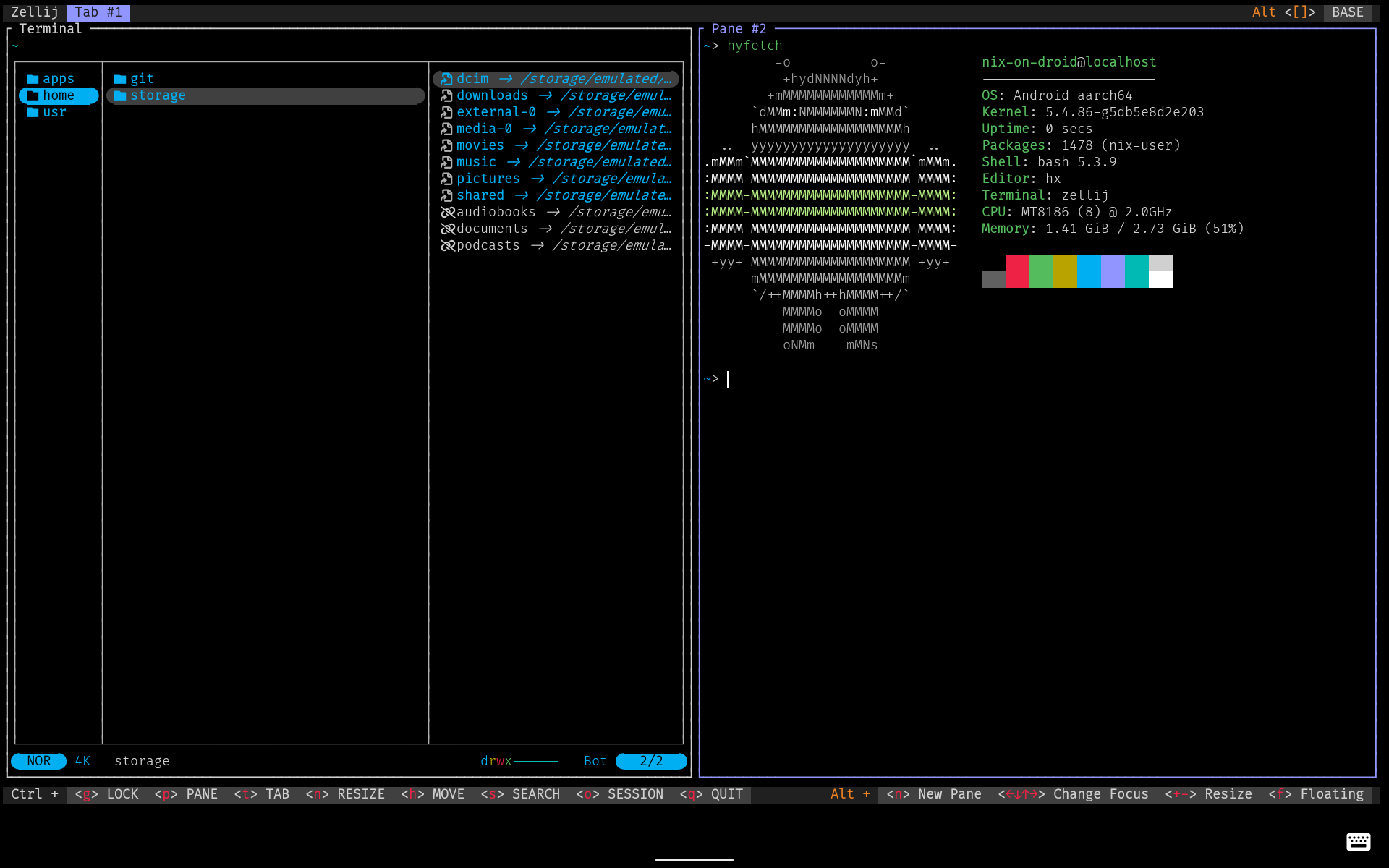Click the Zellij session label
The height and width of the screenshot is (868, 1389).
35,12
